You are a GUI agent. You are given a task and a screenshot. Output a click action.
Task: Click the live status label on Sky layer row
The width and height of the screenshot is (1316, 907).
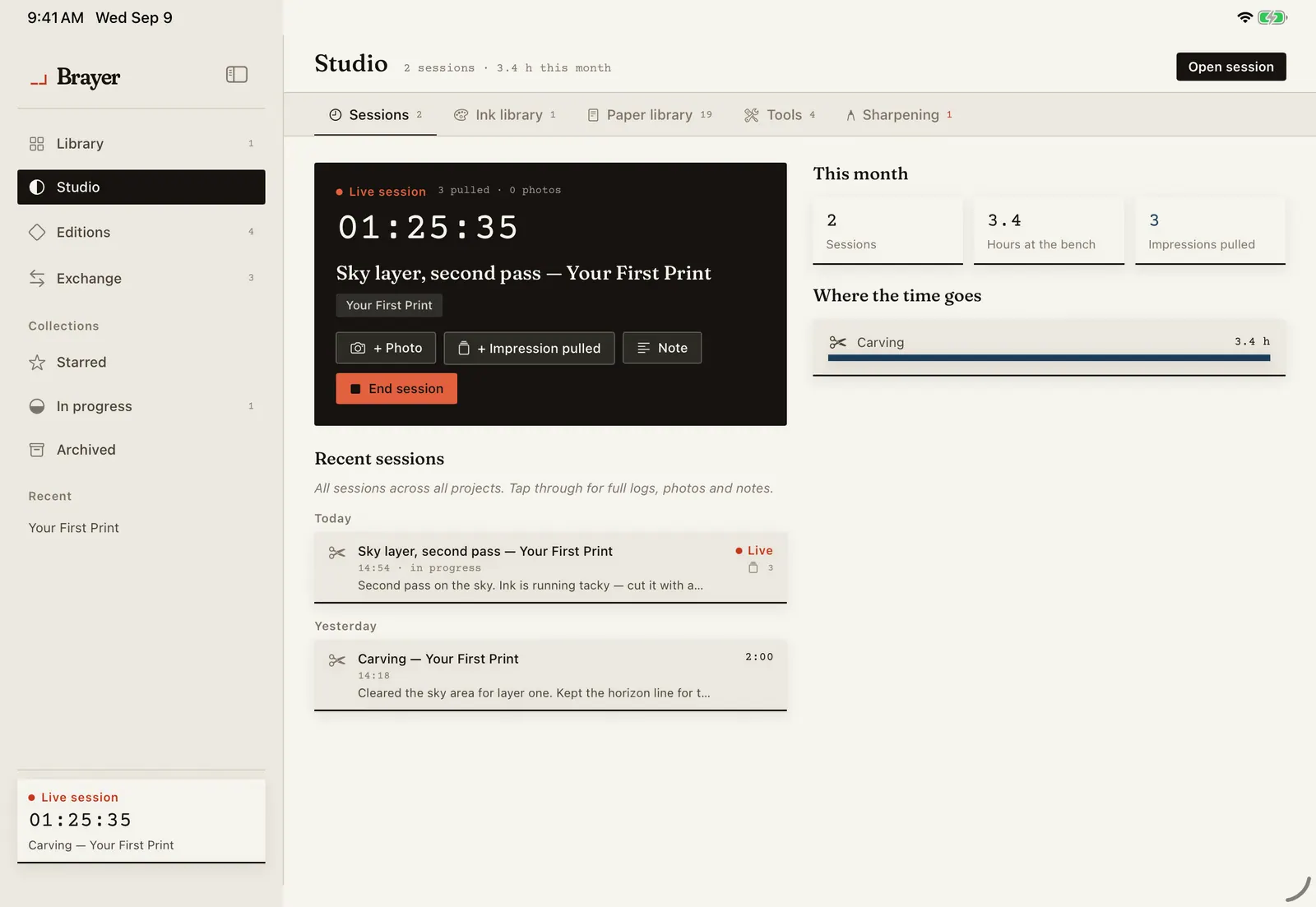(754, 551)
